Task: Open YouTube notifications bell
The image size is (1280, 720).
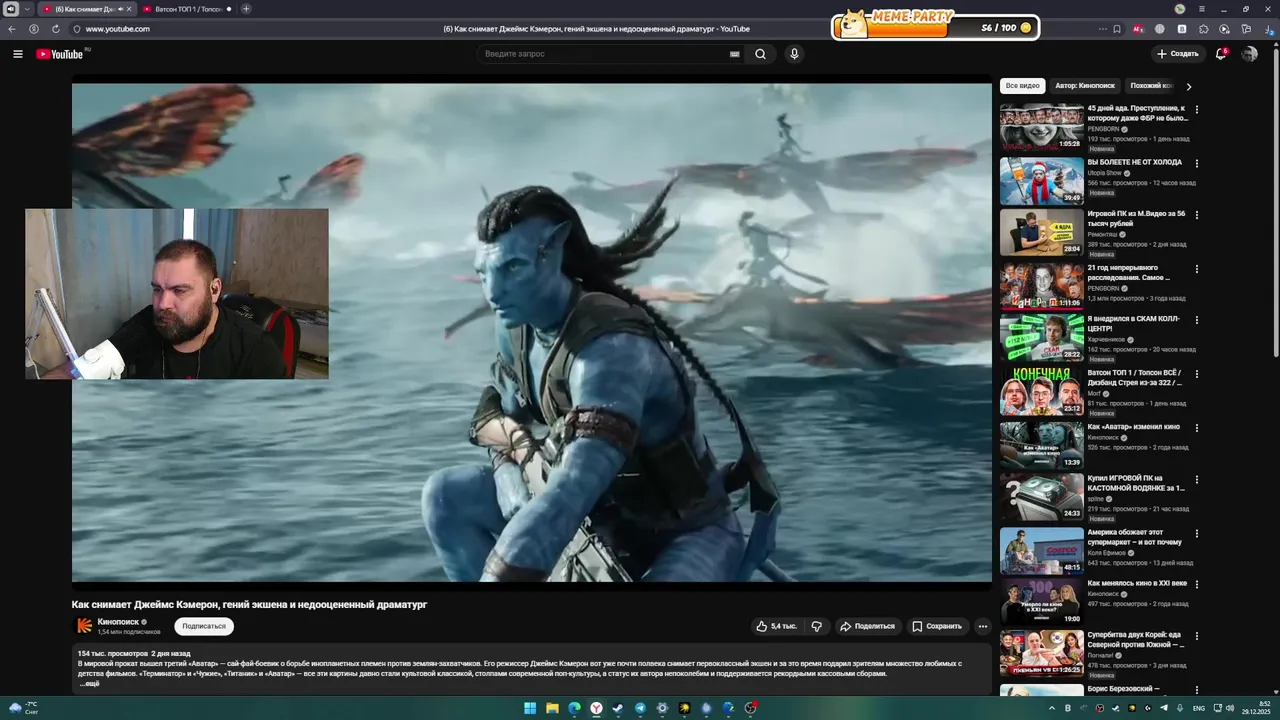Action: coord(1220,54)
